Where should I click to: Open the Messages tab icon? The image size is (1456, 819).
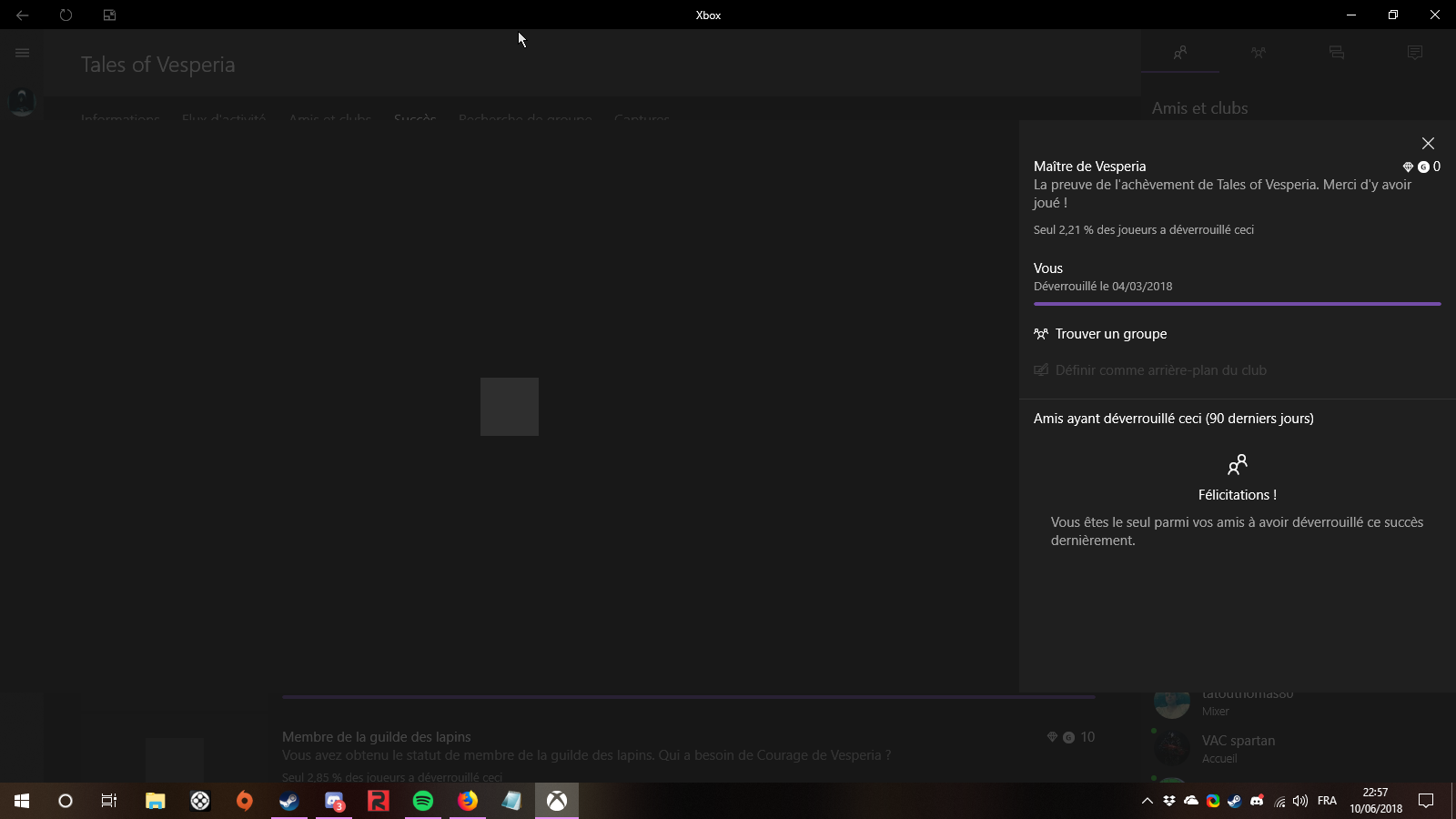pyautogui.click(x=1337, y=53)
